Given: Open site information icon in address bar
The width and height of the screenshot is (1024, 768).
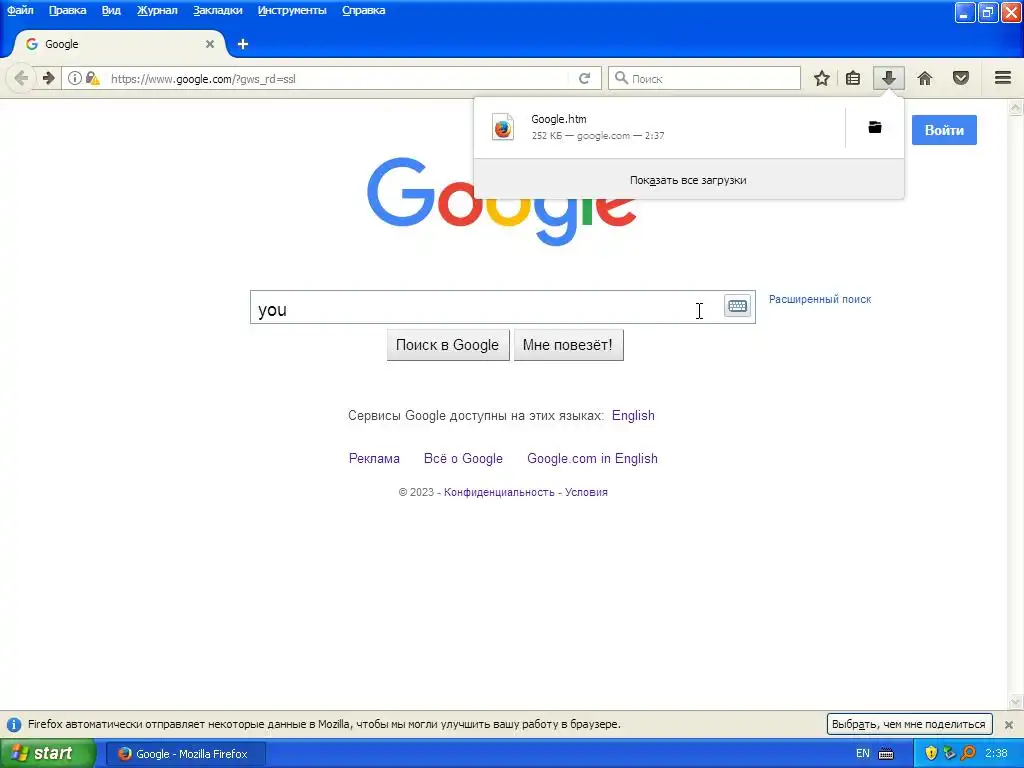Looking at the screenshot, I should tap(75, 78).
